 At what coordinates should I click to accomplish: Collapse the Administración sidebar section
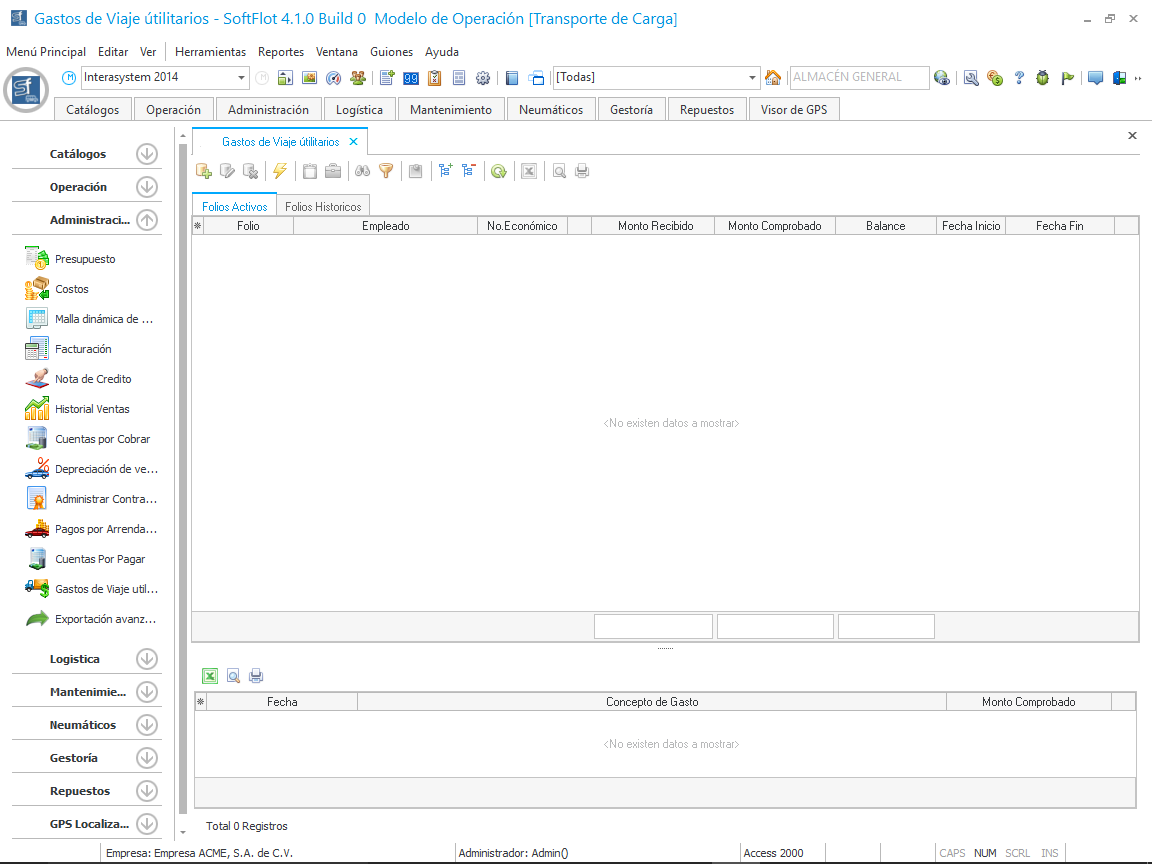tap(147, 220)
